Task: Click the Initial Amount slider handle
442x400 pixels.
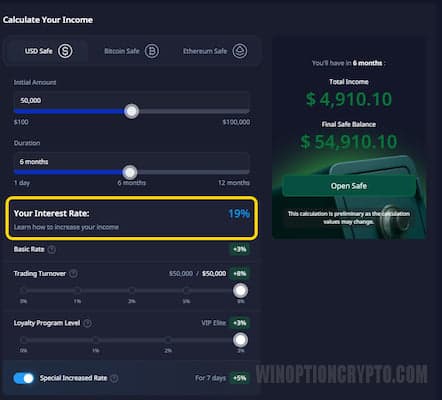Action: (x=131, y=111)
